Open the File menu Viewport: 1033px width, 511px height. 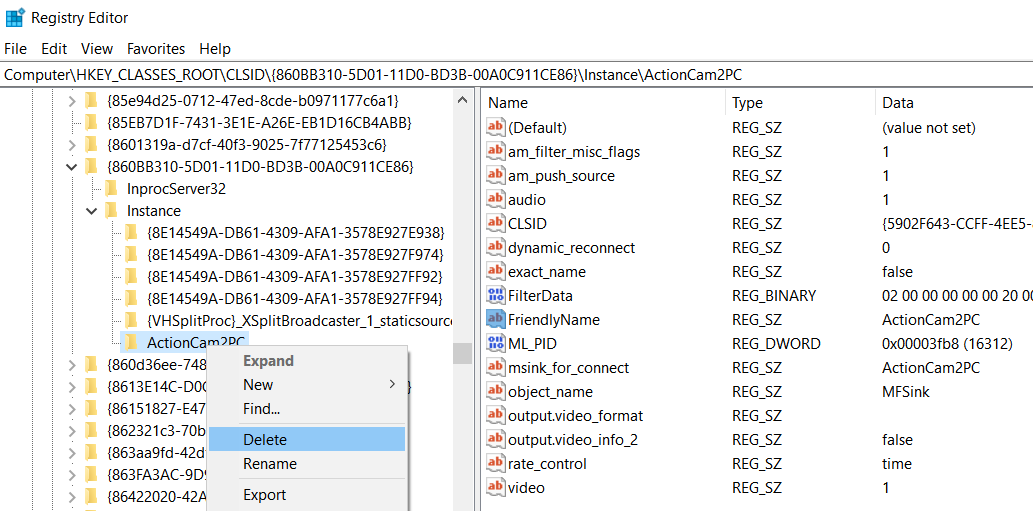pyautogui.click(x=15, y=49)
